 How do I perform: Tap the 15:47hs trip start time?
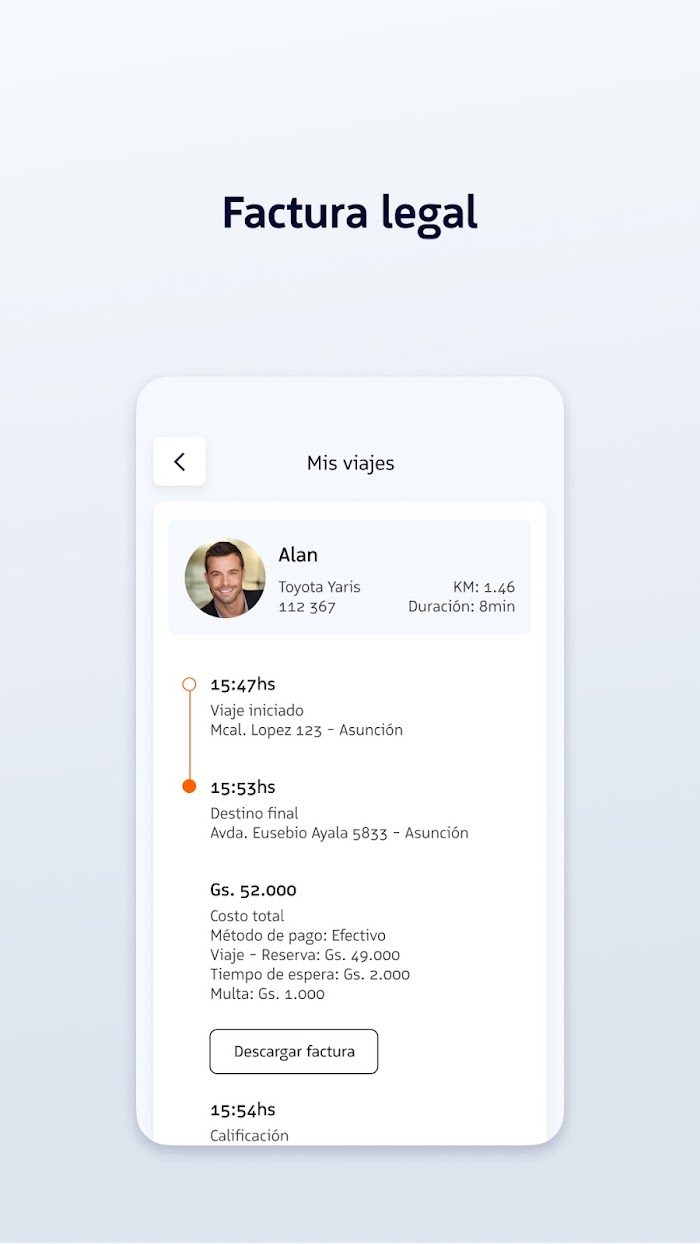pyautogui.click(x=243, y=684)
